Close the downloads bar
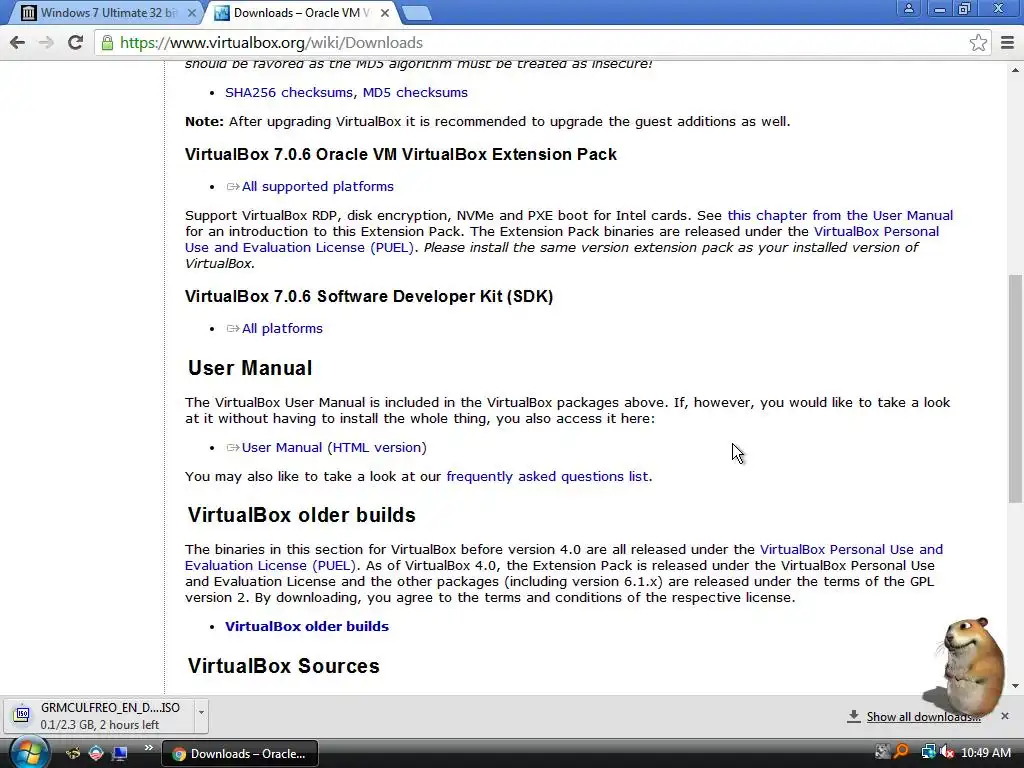The width and height of the screenshot is (1024, 768). pos(1005,716)
